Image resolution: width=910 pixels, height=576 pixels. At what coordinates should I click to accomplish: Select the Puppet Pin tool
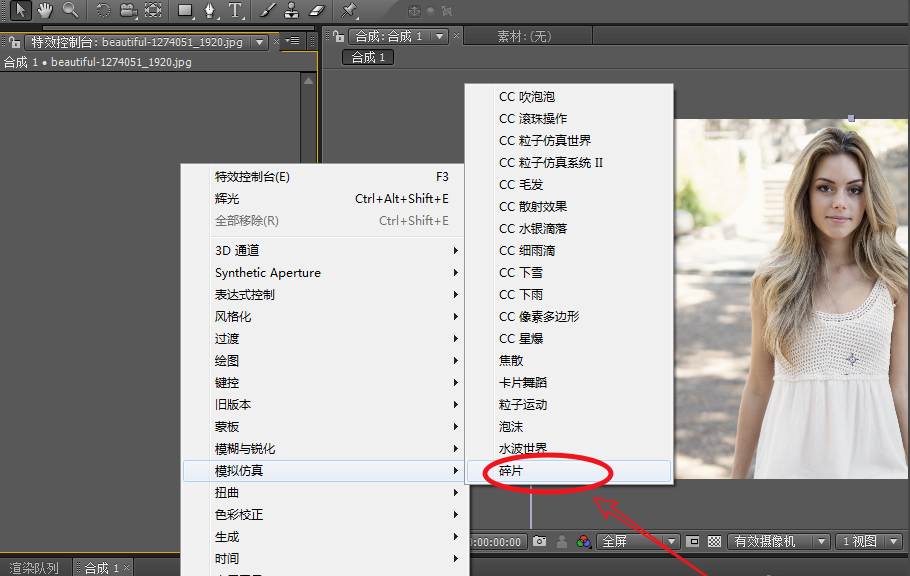tap(349, 10)
